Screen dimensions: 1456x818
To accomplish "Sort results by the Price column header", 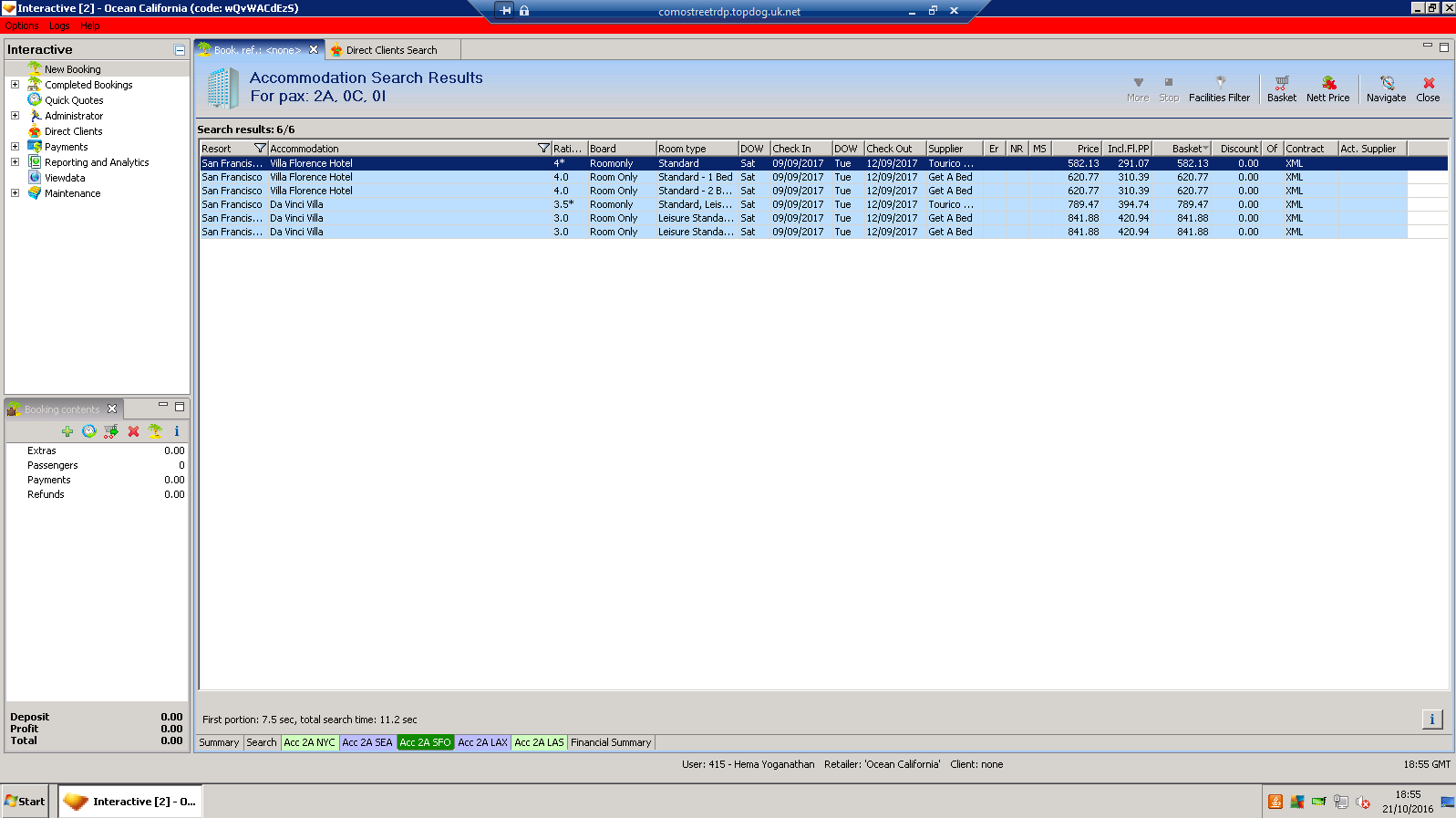I will pos(1078,149).
